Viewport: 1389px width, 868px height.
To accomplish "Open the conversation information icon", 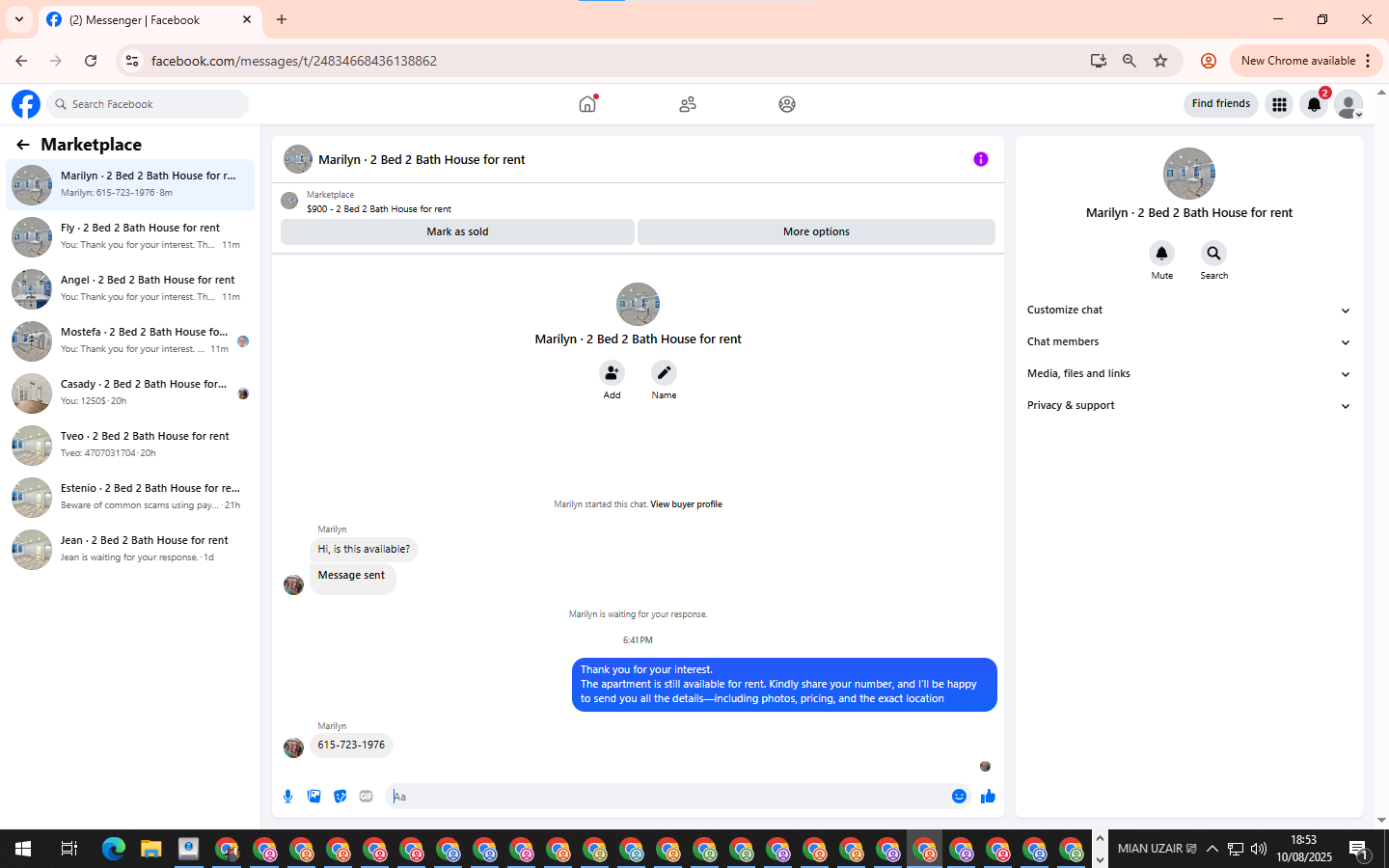I will (980, 159).
